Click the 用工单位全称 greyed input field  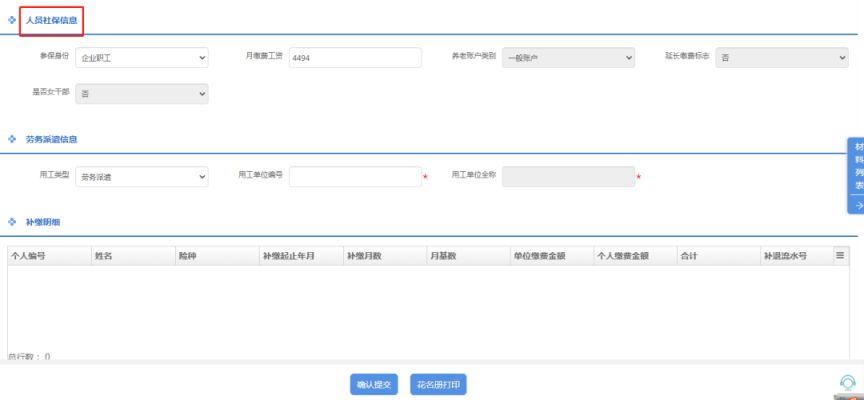pyautogui.click(x=568, y=176)
